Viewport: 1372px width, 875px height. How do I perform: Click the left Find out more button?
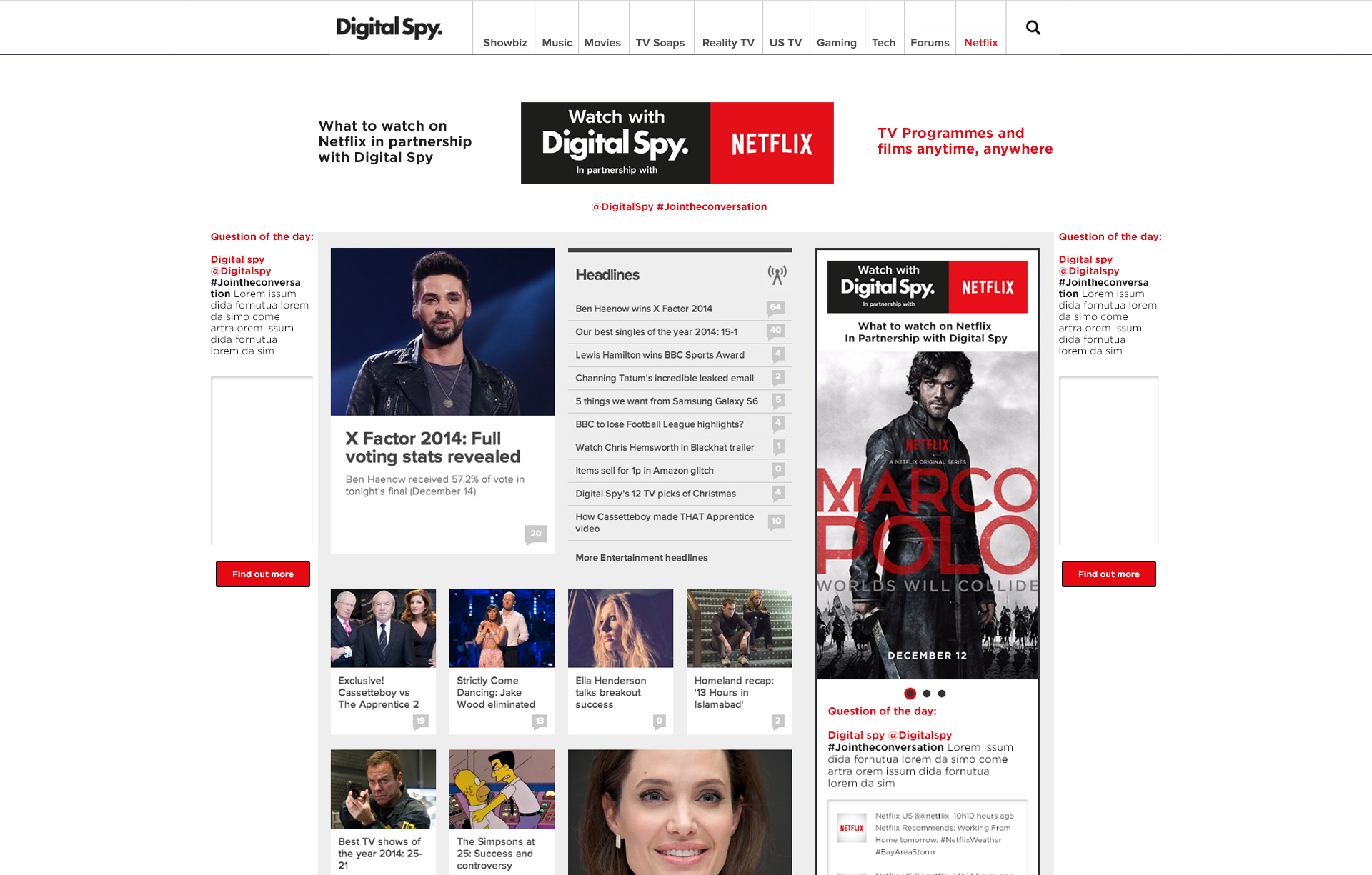click(262, 574)
